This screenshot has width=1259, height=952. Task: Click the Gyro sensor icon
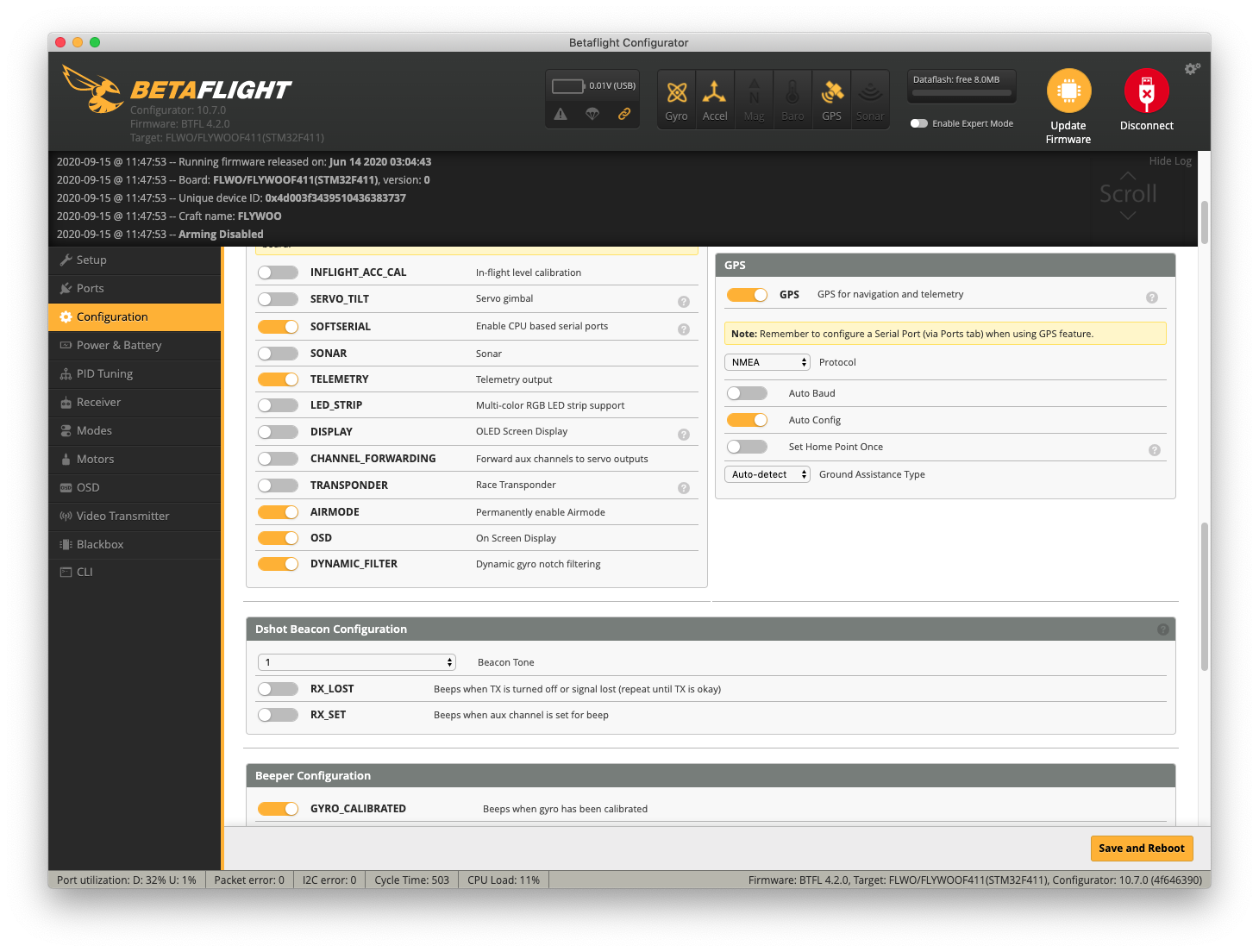(677, 92)
